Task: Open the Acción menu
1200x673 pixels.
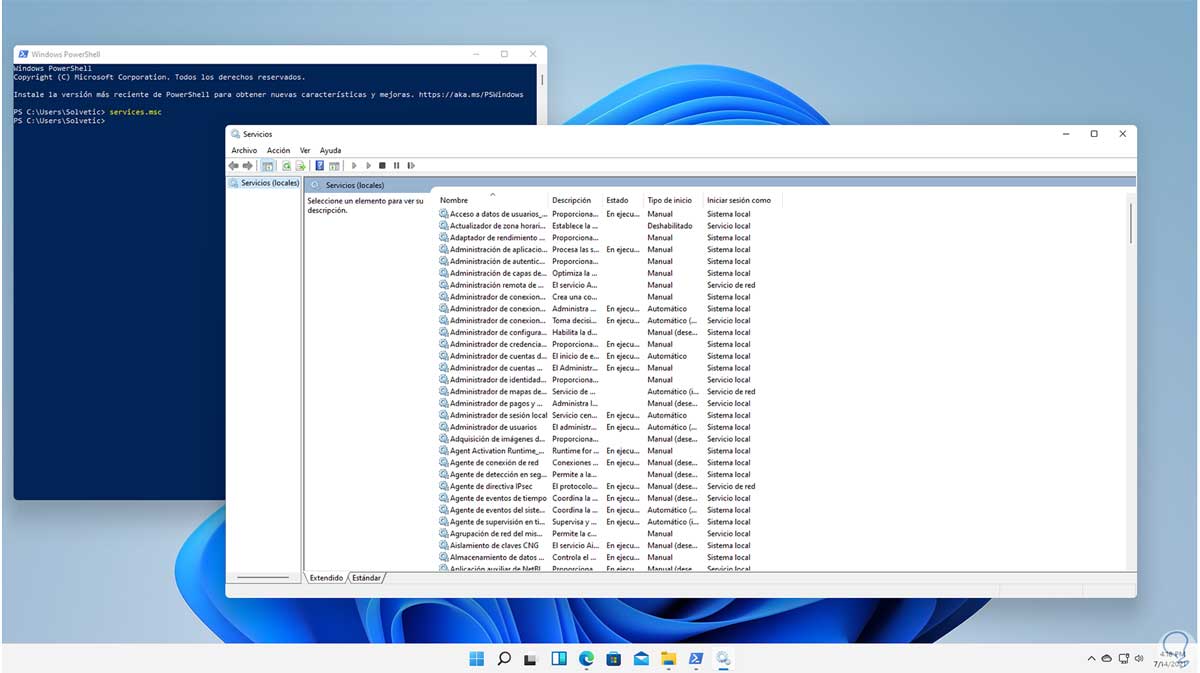Action: (278, 150)
